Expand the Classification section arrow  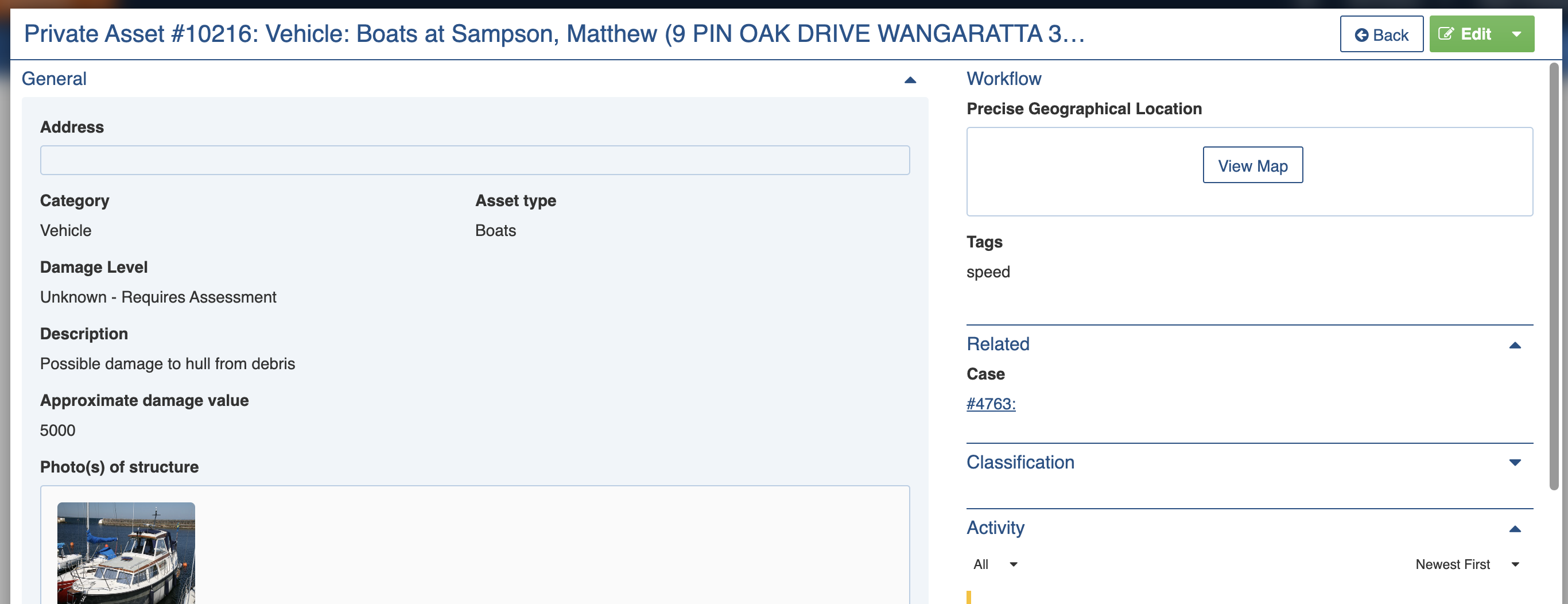tap(1515, 463)
